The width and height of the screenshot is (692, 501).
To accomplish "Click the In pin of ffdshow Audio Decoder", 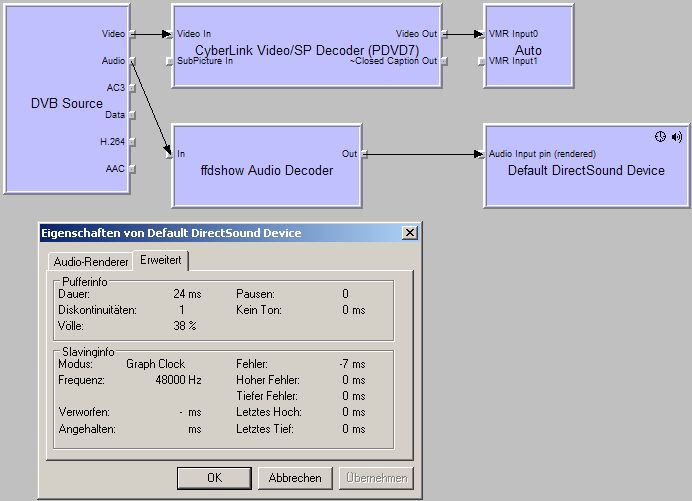I will [x=169, y=154].
